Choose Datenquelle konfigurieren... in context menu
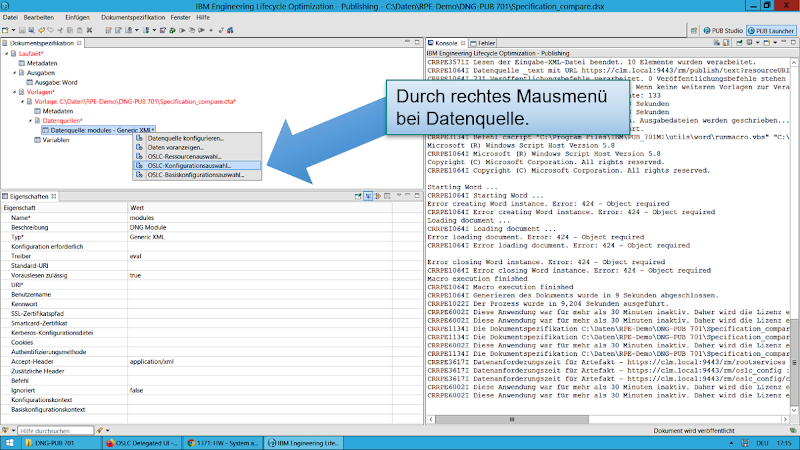The height and width of the screenshot is (450, 800). click(x=198, y=138)
